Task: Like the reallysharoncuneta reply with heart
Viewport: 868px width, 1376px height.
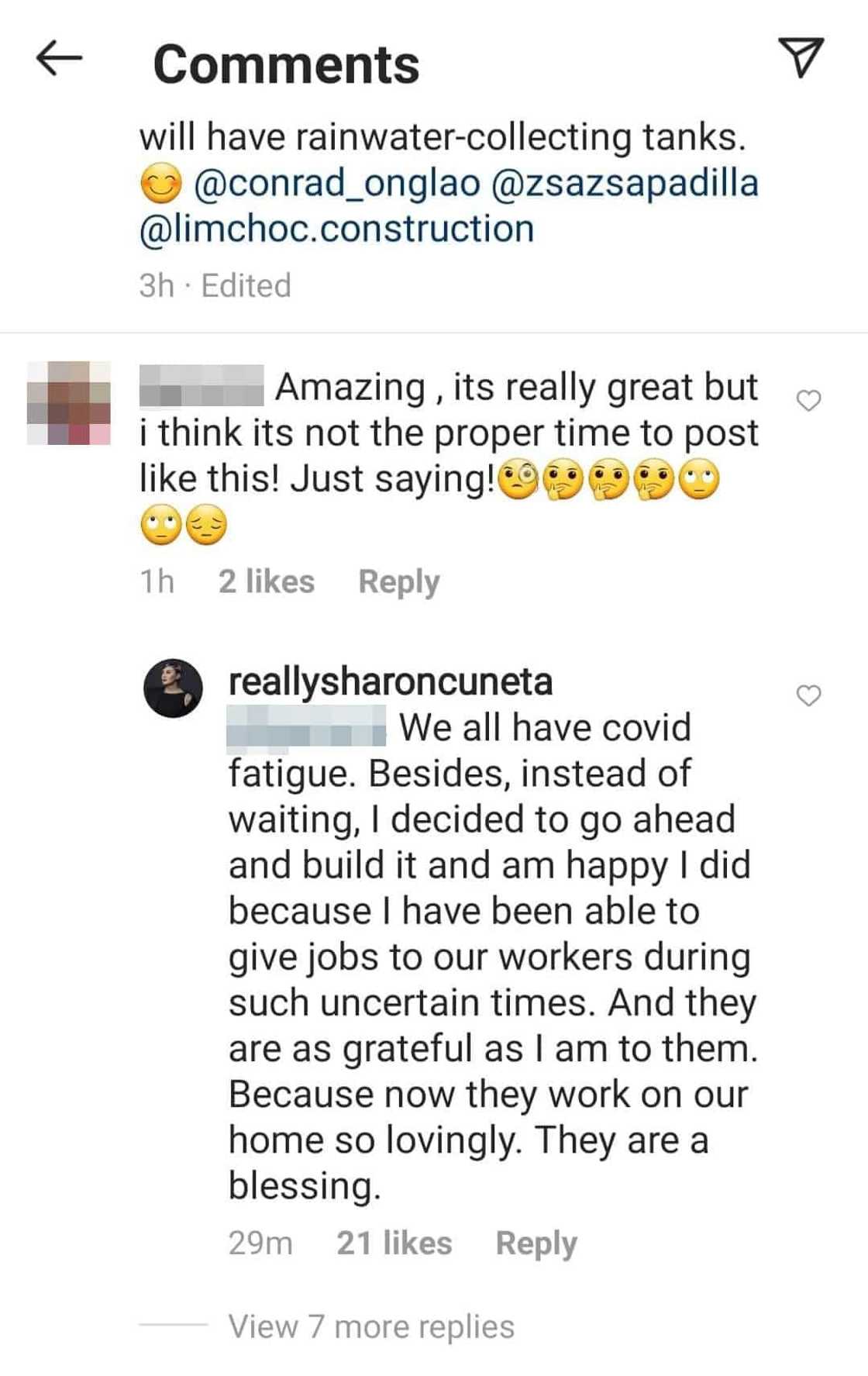Action: [x=808, y=695]
